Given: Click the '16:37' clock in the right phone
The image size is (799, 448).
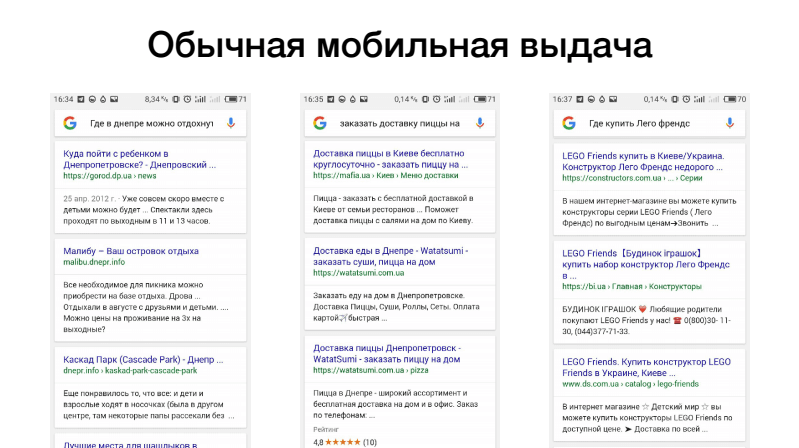Looking at the screenshot, I should (563, 99).
